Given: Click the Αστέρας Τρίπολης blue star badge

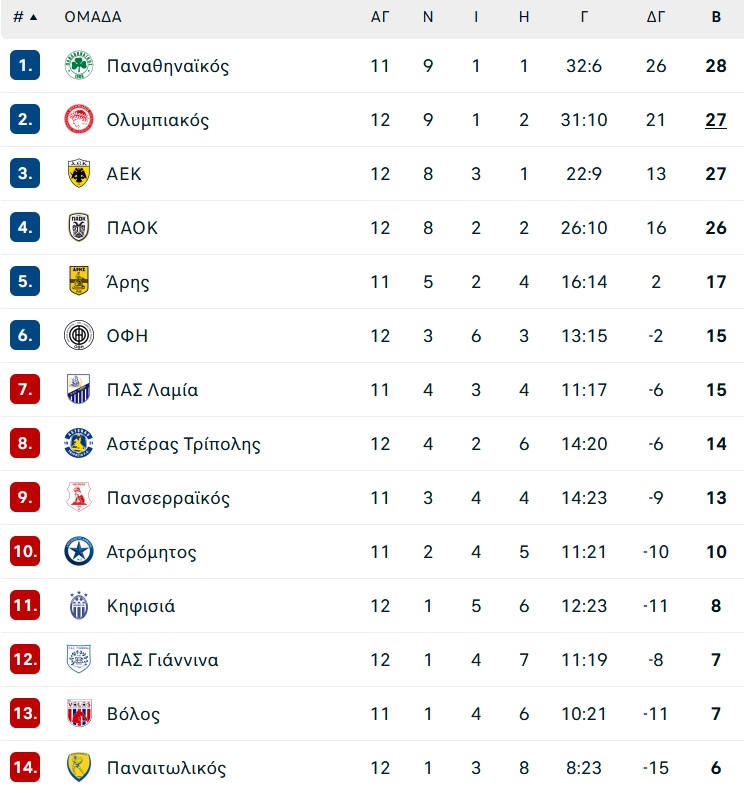Looking at the screenshot, I should (x=79, y=444).
